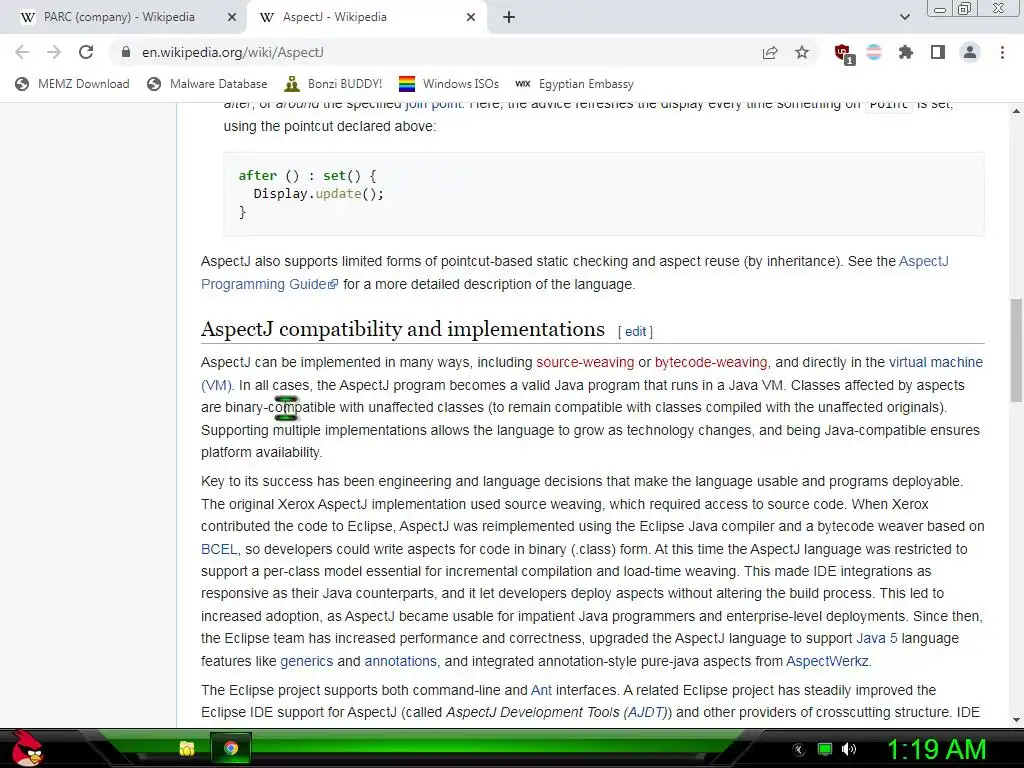This screenshot has height=768, width=1024.
Task: Open Windows ISOs bookmark
Action: 449,84
